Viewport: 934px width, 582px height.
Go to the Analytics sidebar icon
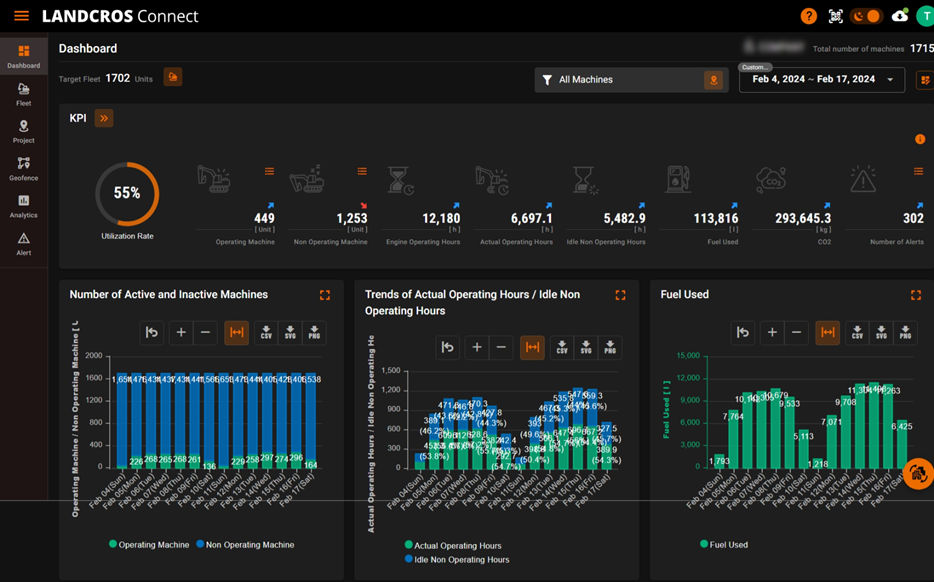point(22,203)
